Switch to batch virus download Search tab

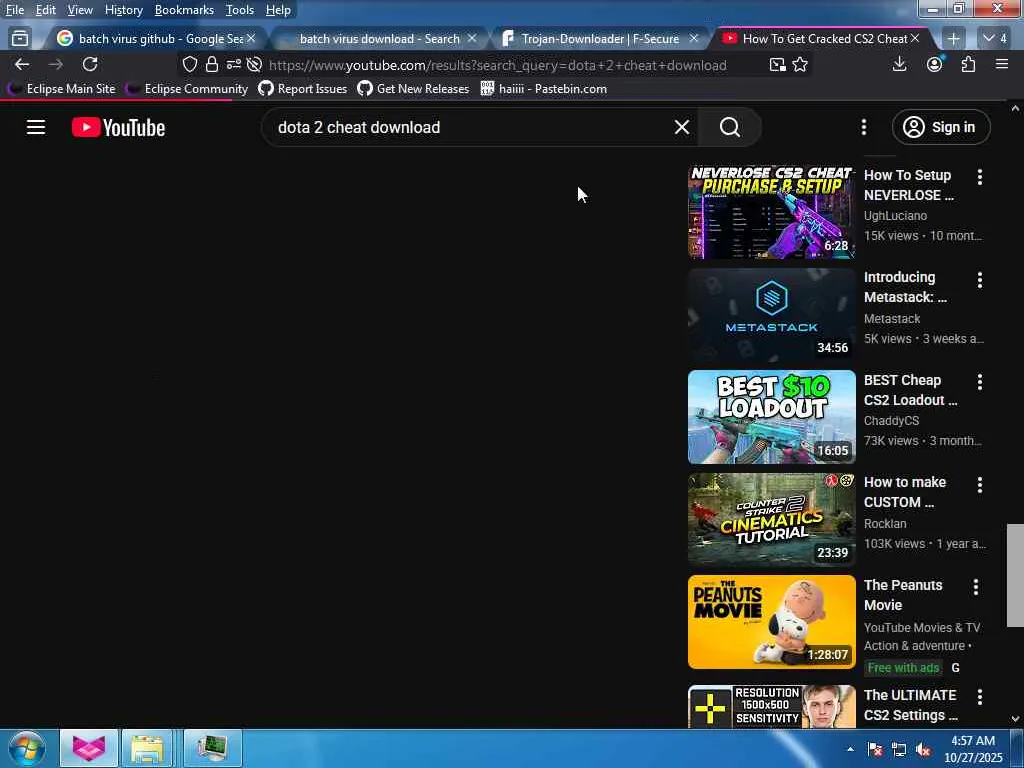click(379, 39)
